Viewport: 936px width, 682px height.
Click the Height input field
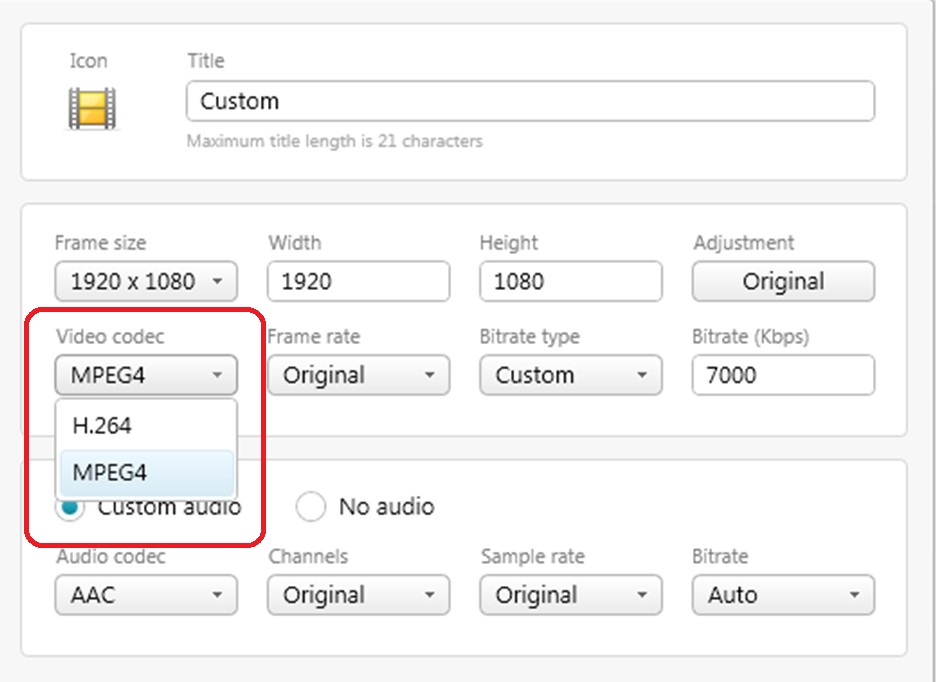(x=570, y=282)
